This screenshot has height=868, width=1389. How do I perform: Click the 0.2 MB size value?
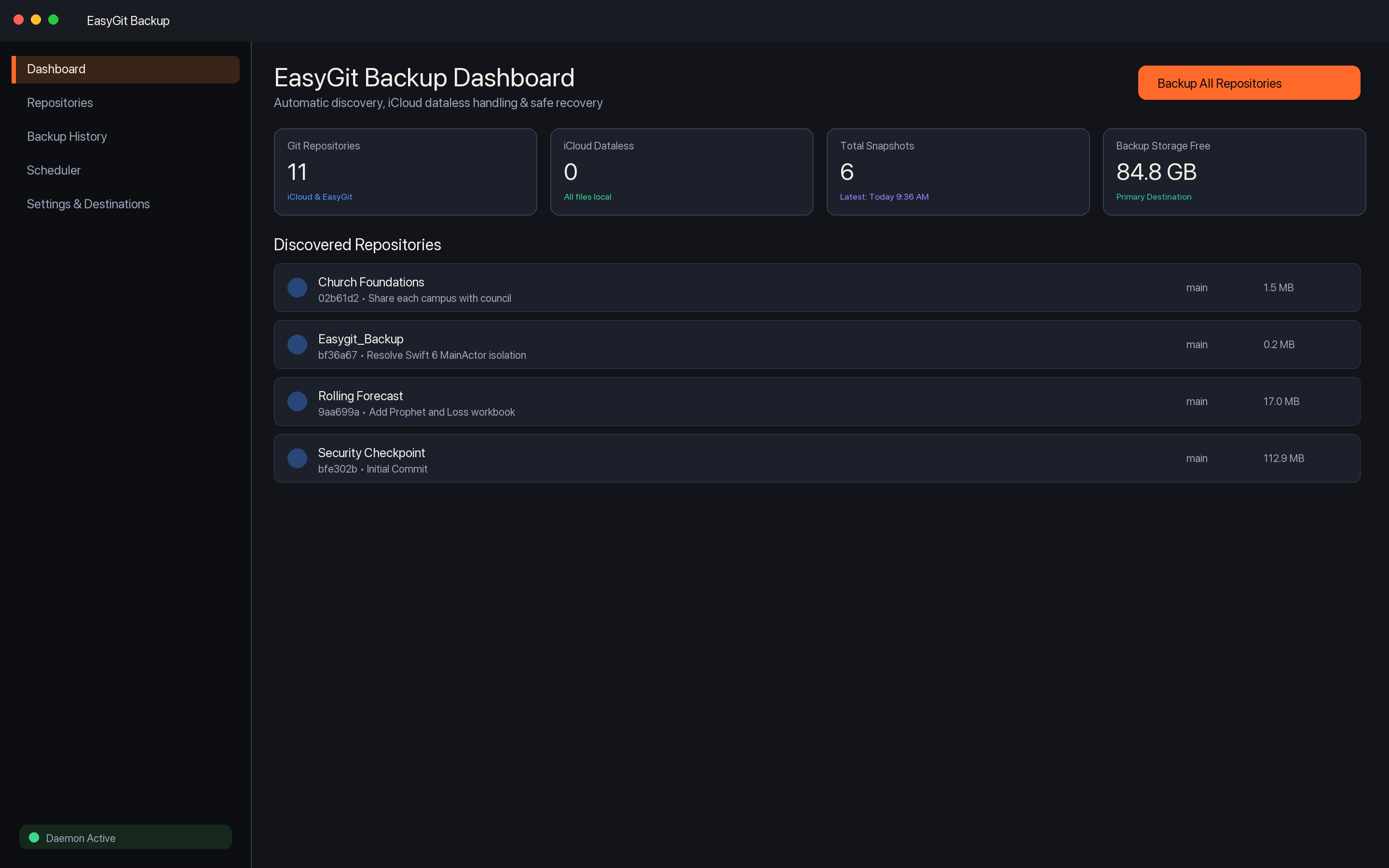(1279, 344)
